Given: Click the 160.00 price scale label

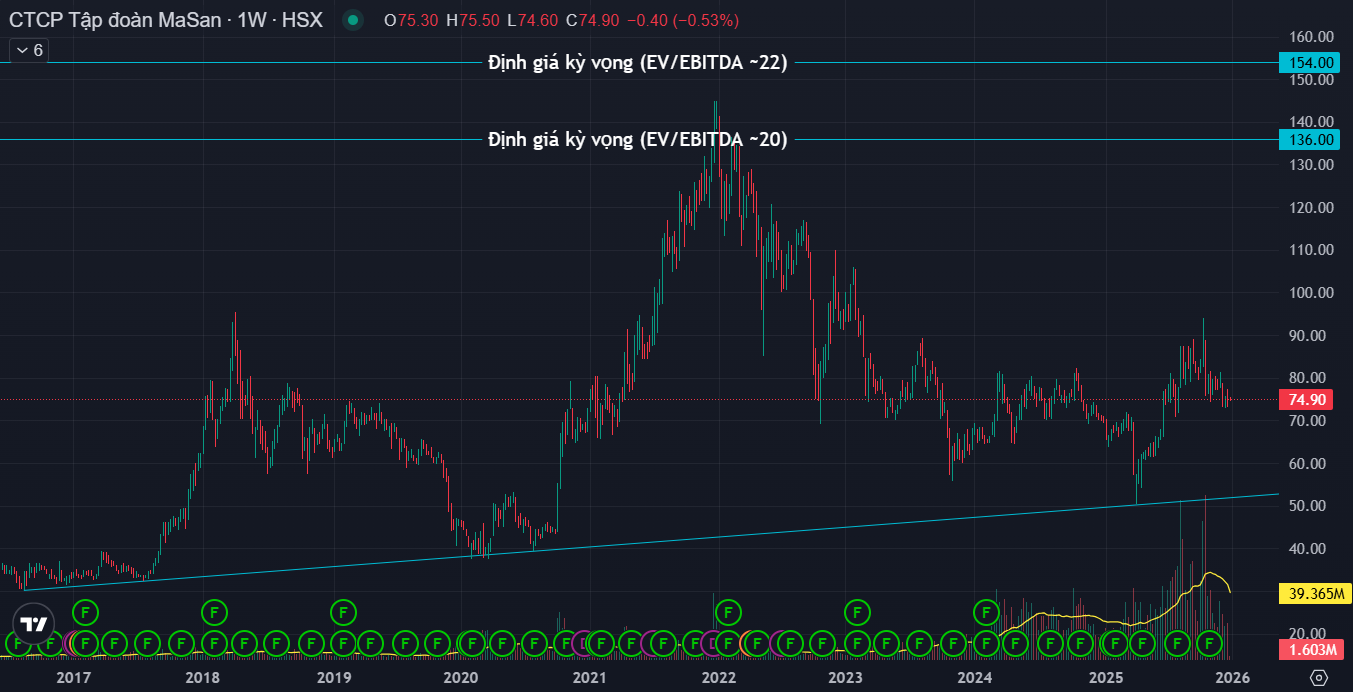Looking at the screenshot, I should click(x=1311, y=37).
